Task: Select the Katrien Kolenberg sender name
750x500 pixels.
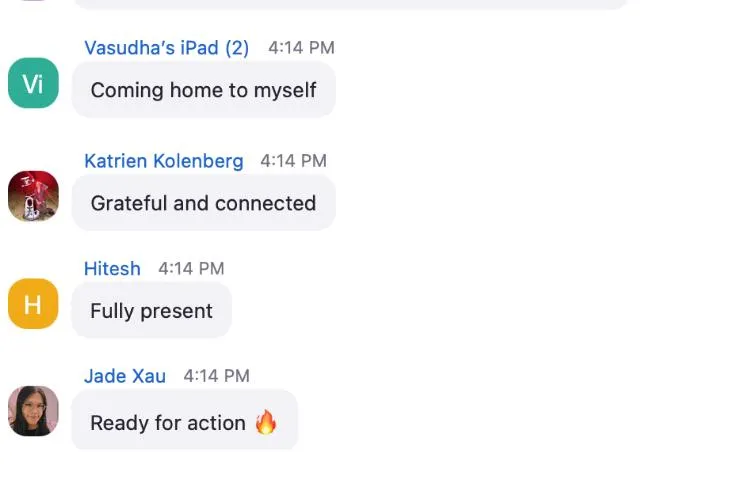Action: (x=163, y=161)
